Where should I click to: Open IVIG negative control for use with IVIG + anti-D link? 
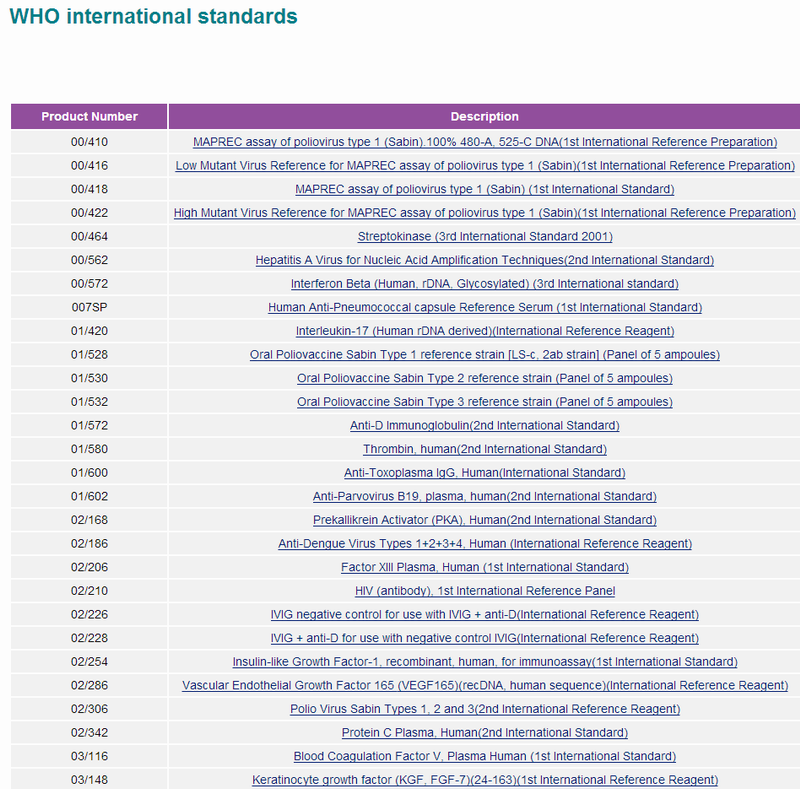click(485, 614)
